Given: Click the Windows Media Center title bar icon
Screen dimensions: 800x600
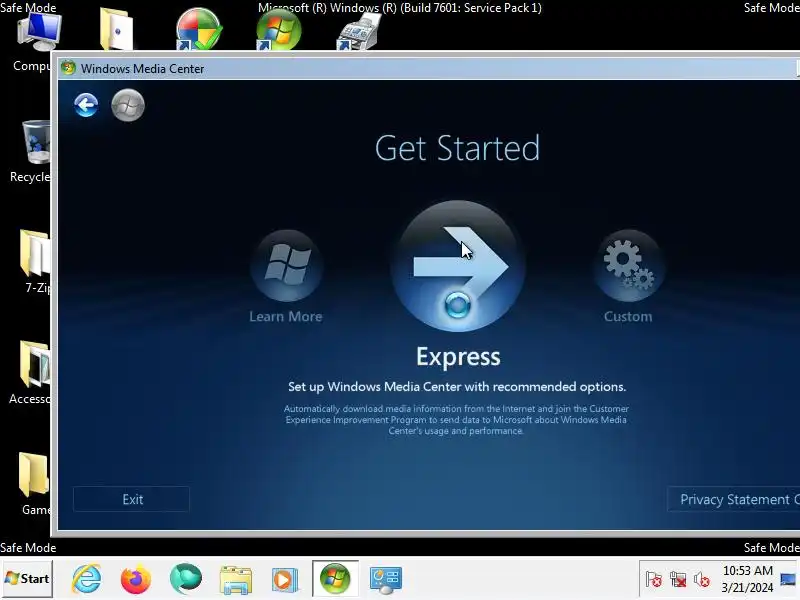Looking at the screenshot, I should click(x=68, y=68).
